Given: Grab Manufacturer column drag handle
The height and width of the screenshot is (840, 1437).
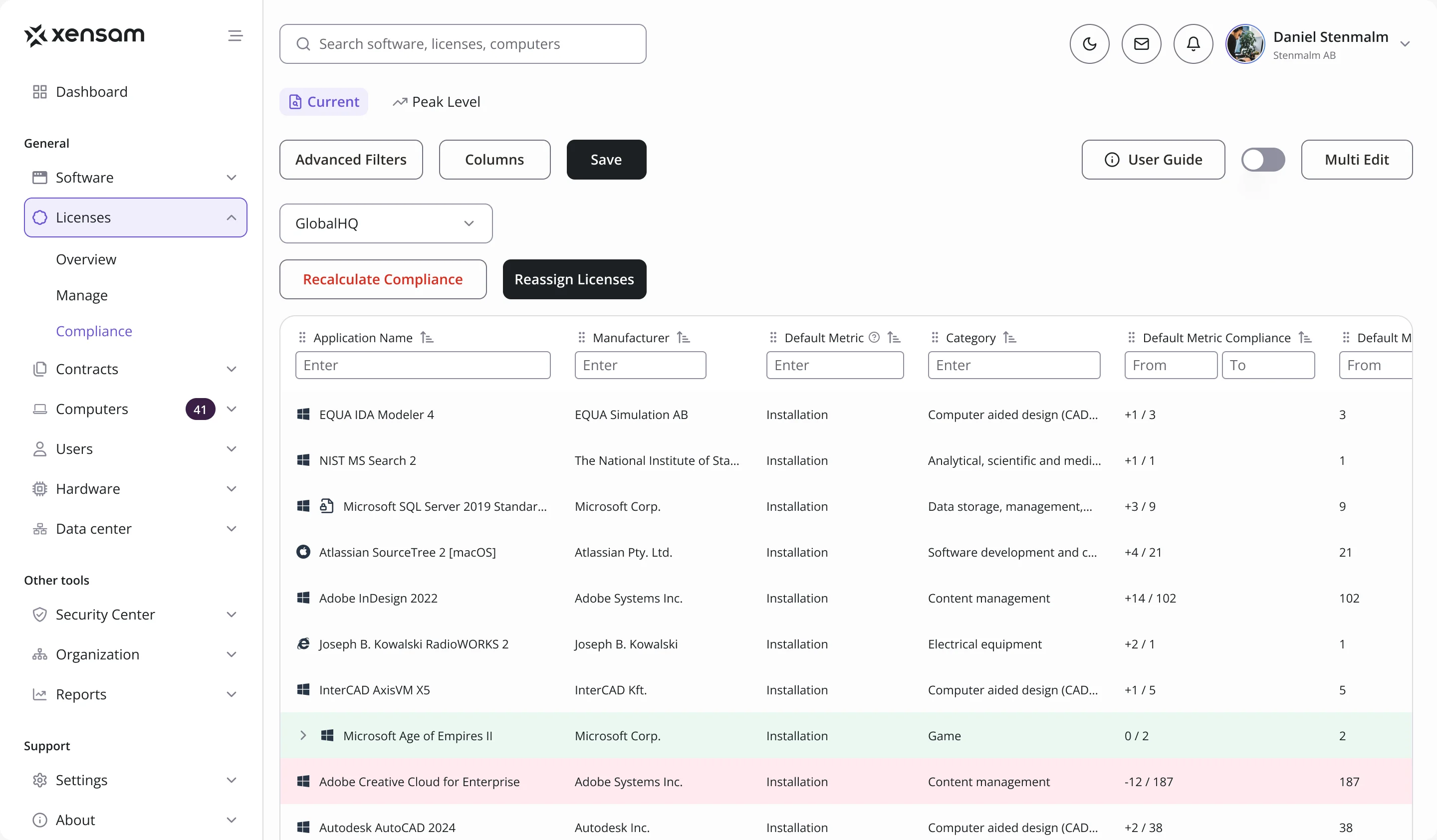Looking at the screenshot, I should pos(582,337).
